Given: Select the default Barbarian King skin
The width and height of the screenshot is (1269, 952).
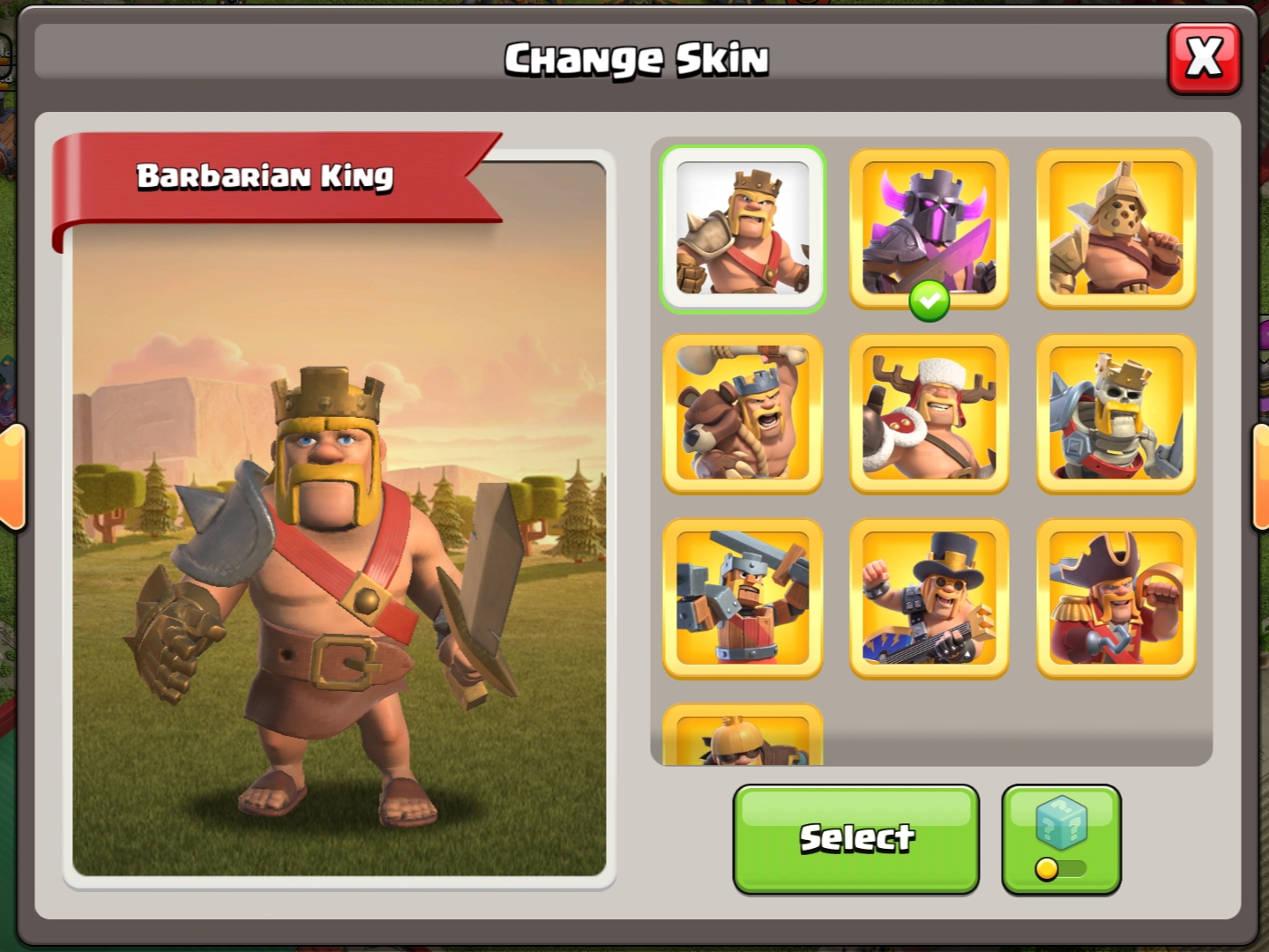Looking at the screenshot, I should [x=743, y=228].
